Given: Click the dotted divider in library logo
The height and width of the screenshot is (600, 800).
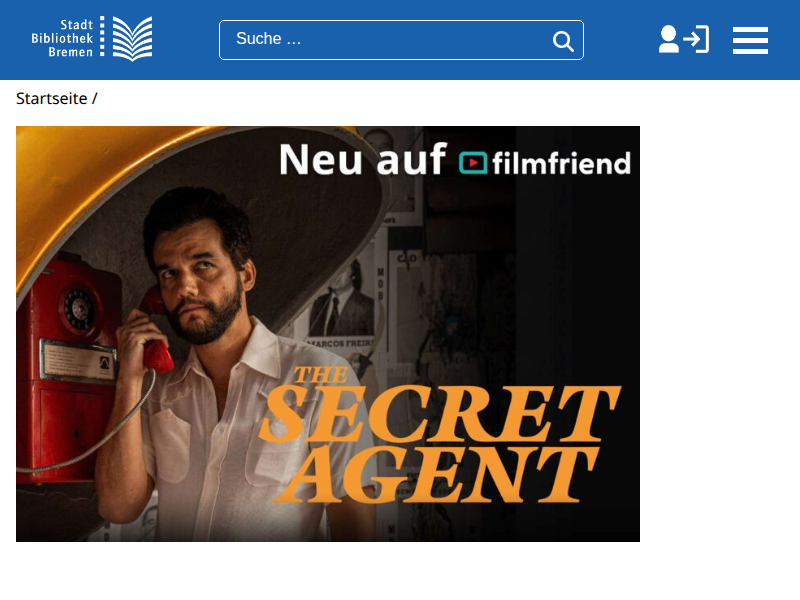Looking at the screenshot, I should coord(102,36).
